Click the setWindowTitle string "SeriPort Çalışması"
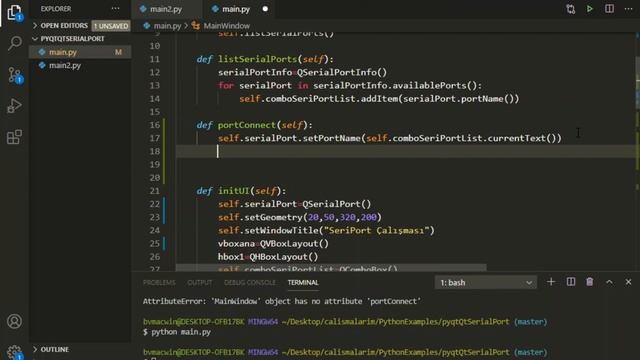This screenshot has height=360, width=640. (x=376, y=230)
